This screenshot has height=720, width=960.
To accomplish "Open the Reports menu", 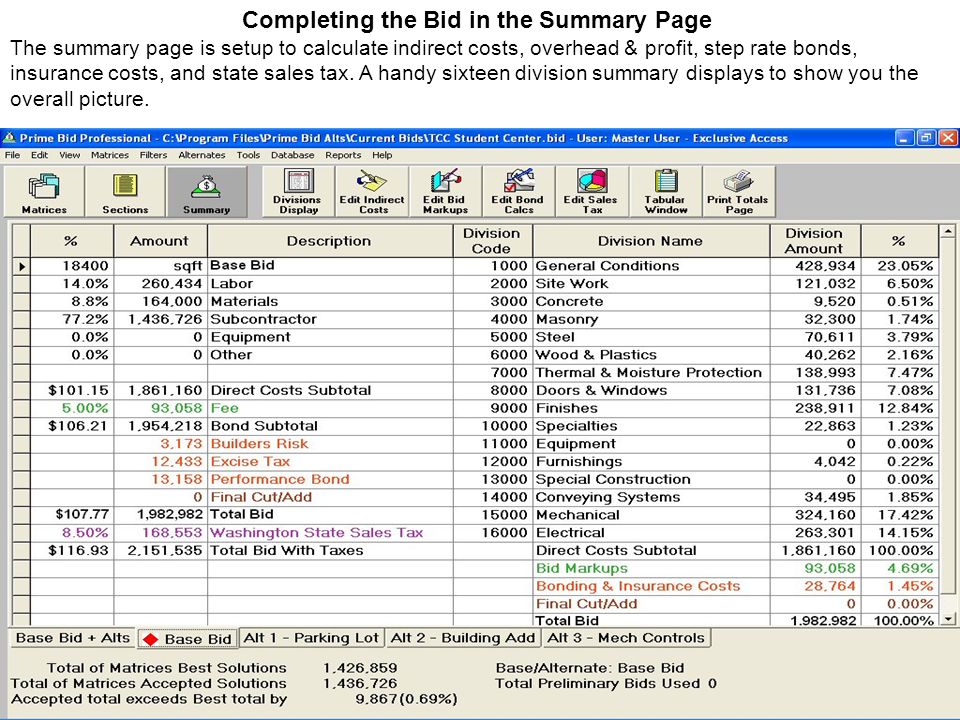I will click(x=343, y=155).
